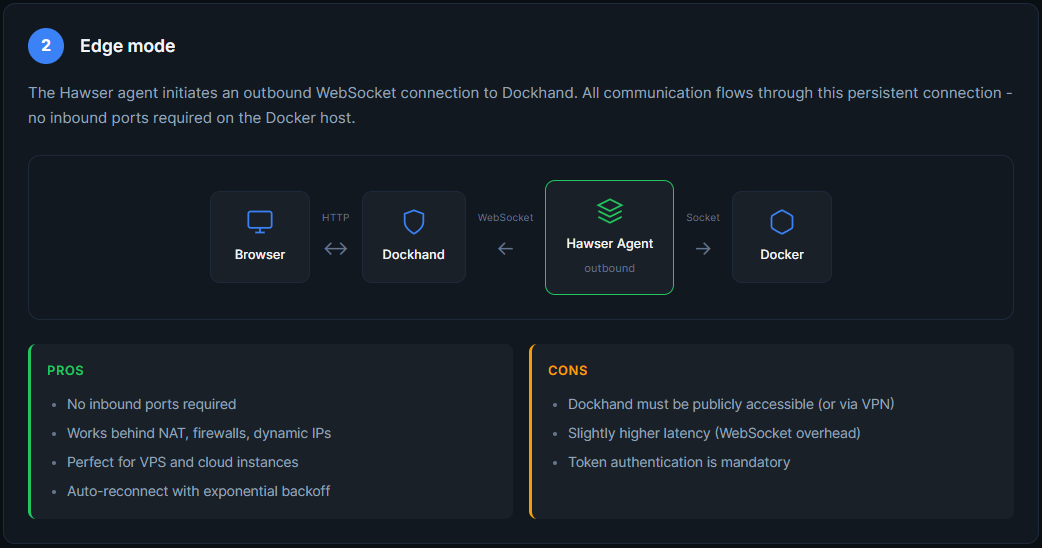The height and width of the screenshot is (548, 1042).
Task: Click "No inbound ports required" item
Action: coord(151,404)
